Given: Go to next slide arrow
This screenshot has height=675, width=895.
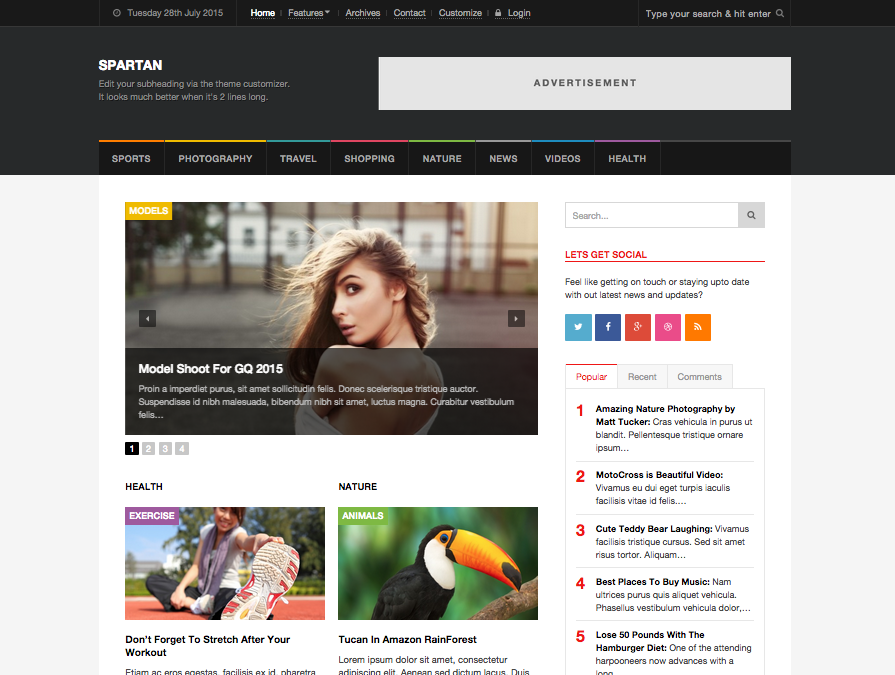Looking at the screenshot, I should point(516,318).
